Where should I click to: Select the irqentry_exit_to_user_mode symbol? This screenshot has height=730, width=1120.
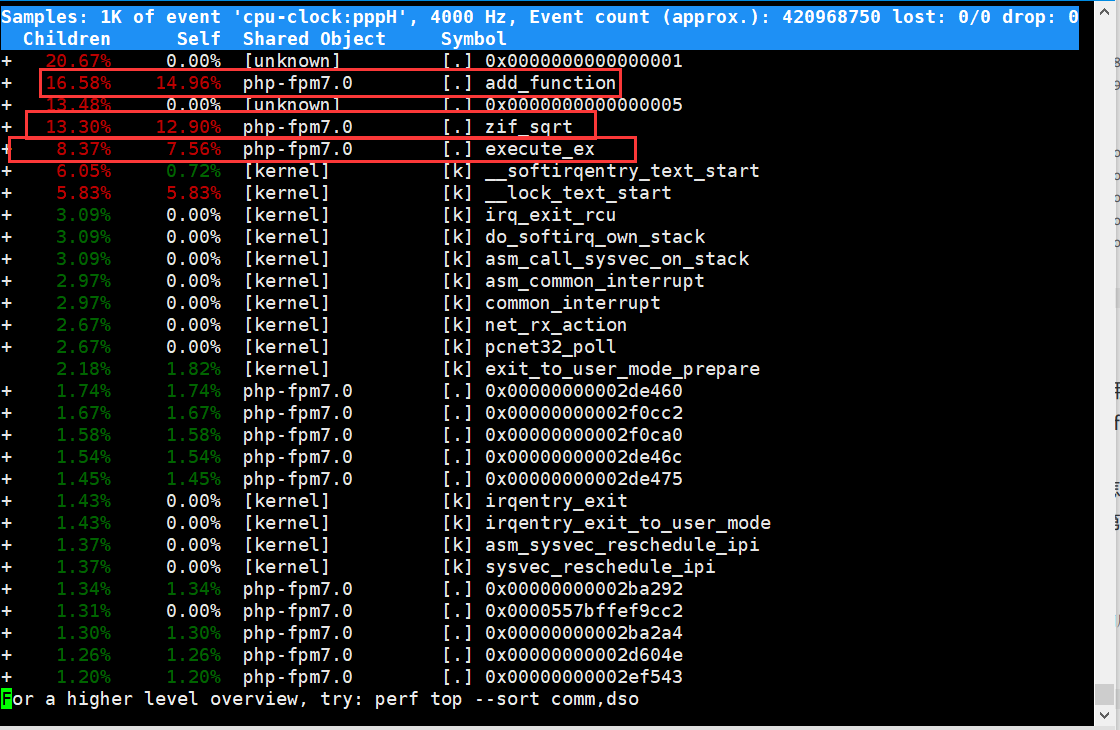628,523
